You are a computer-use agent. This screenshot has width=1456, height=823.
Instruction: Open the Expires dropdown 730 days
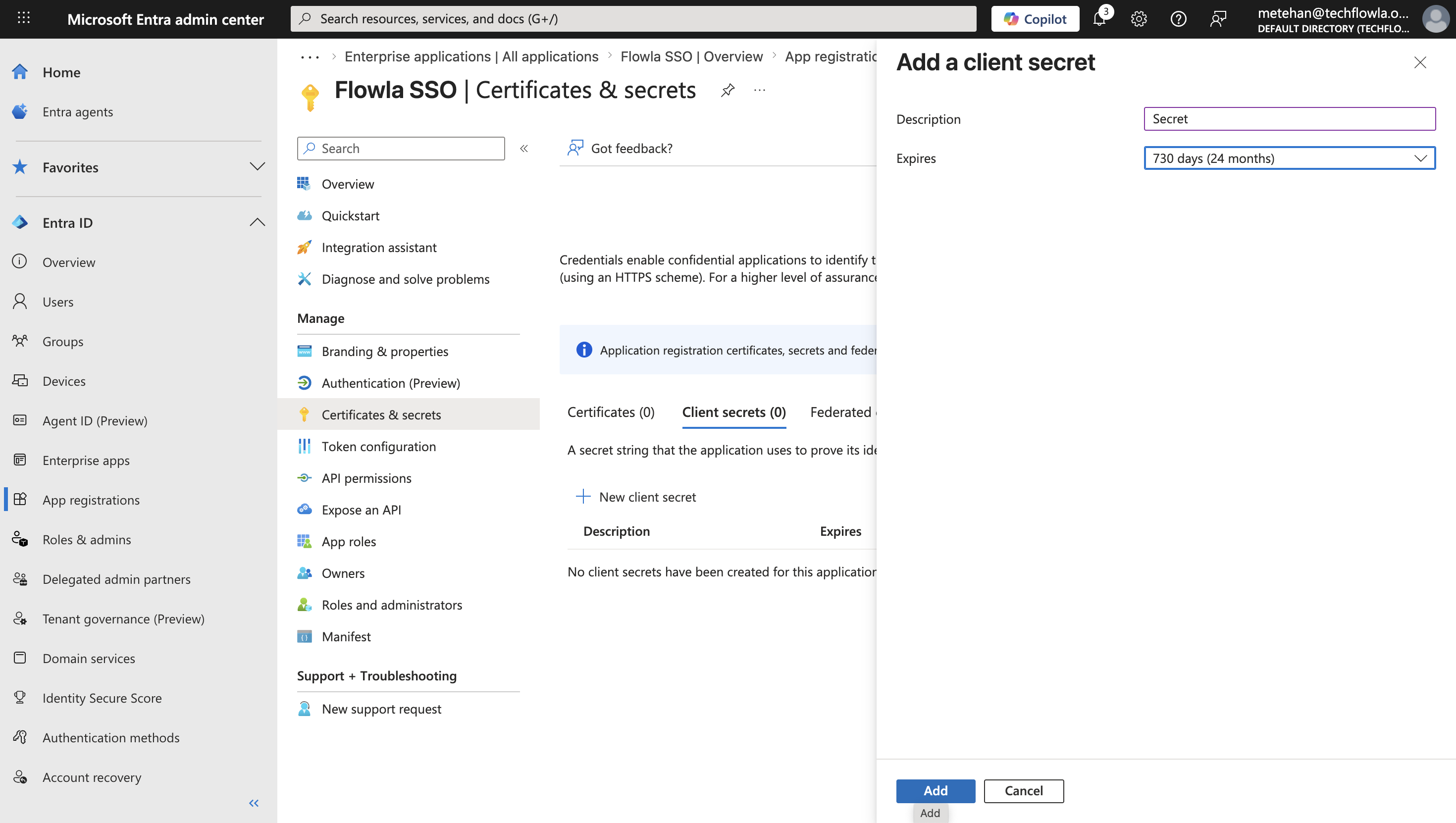pos(1289,158)
